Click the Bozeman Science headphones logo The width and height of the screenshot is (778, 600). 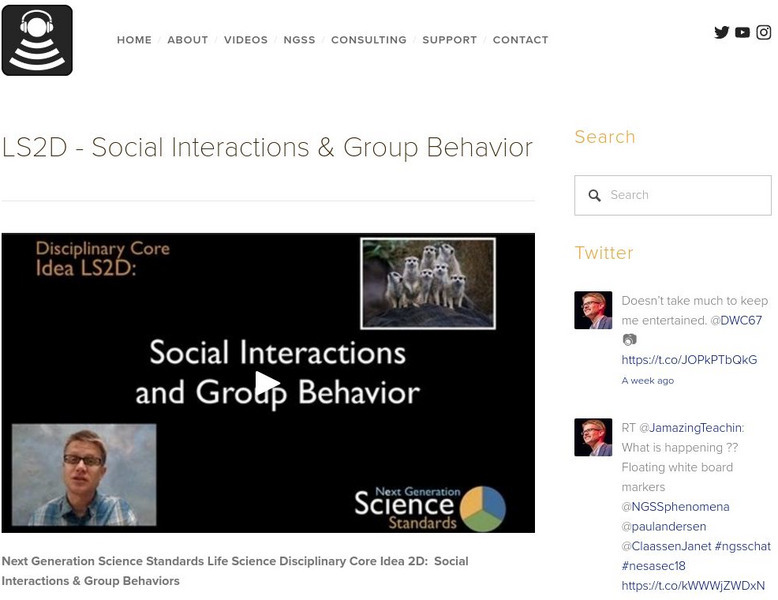37,40
